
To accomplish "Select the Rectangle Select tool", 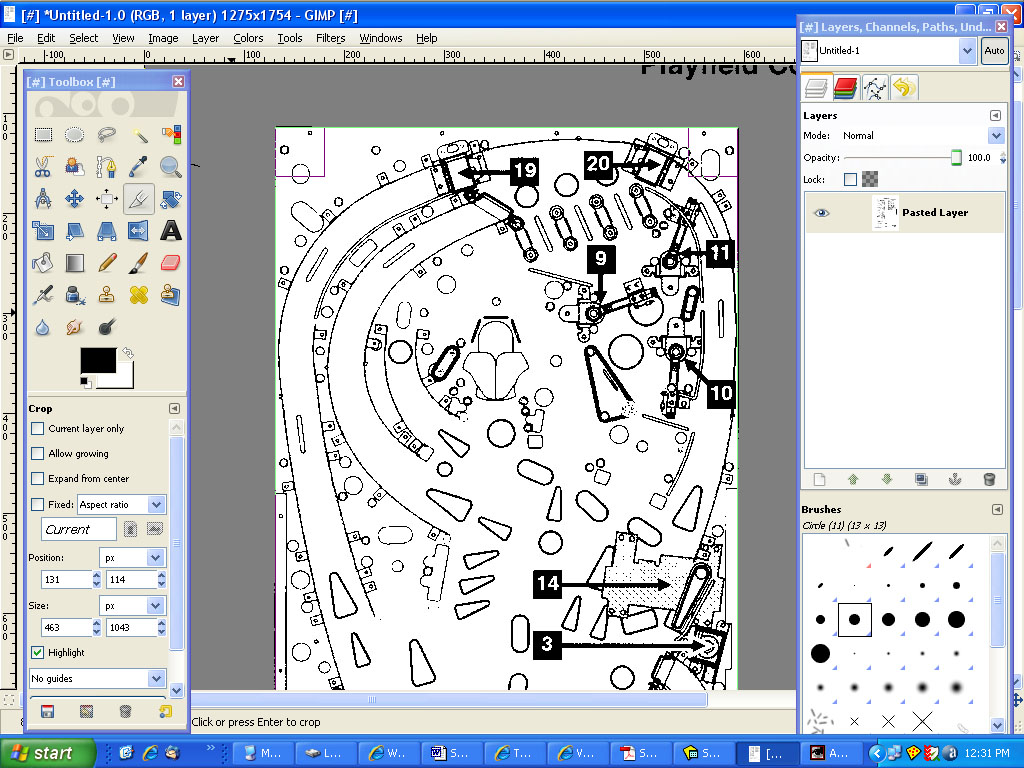I will pos(43,135).
